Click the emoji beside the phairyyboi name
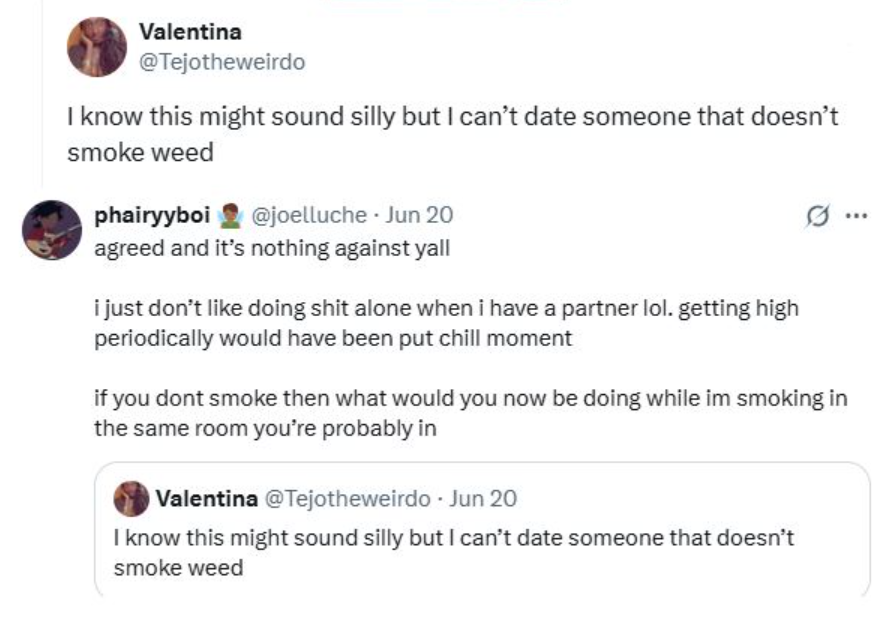The width and height of the screenshot is (879, 617). 227,215
